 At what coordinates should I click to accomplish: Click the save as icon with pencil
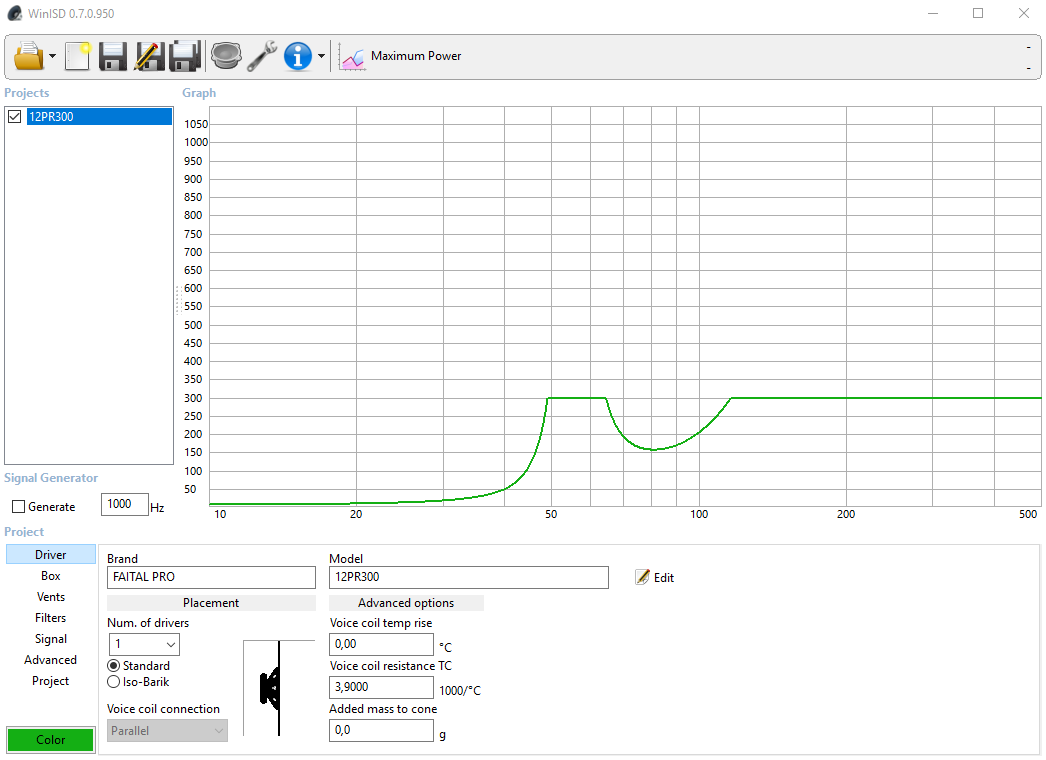(x=149, y=56)
